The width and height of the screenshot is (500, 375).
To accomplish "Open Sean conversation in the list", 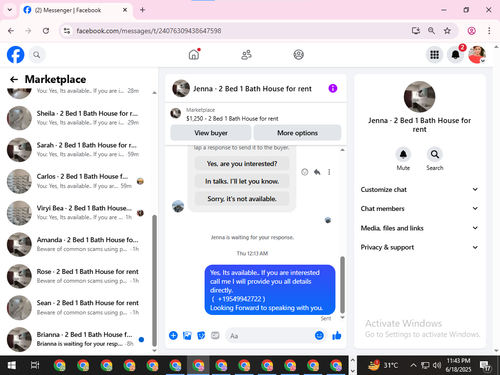I will click(77, 307).
